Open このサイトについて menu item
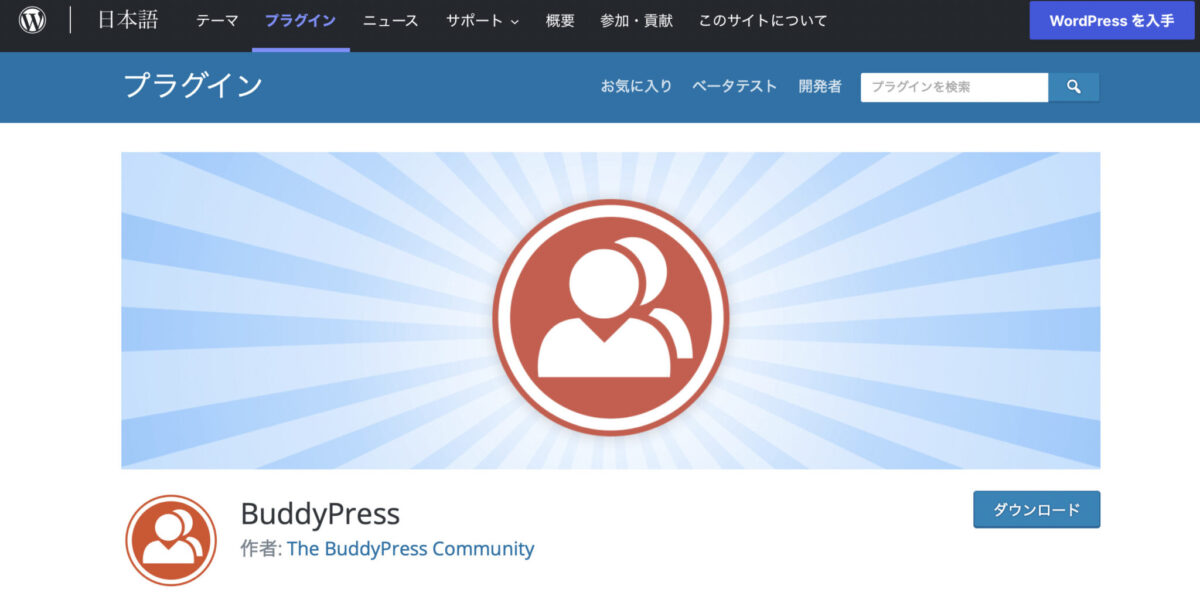This screenshot has width=1200, height=596. [x=763, y=21]
